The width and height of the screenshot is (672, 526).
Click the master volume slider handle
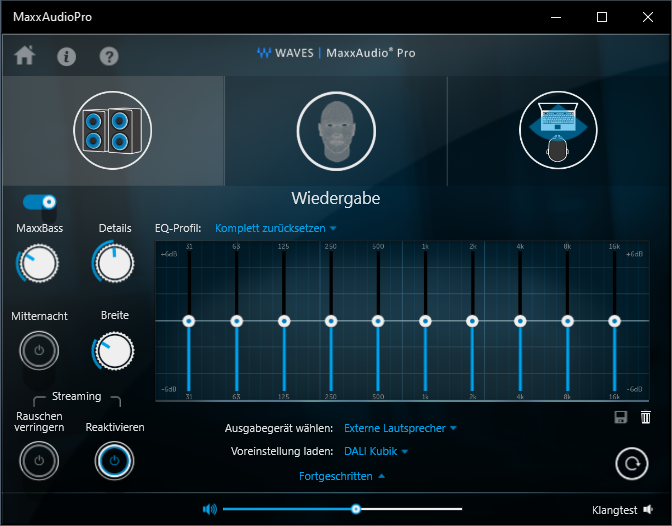tap(356, 509)
